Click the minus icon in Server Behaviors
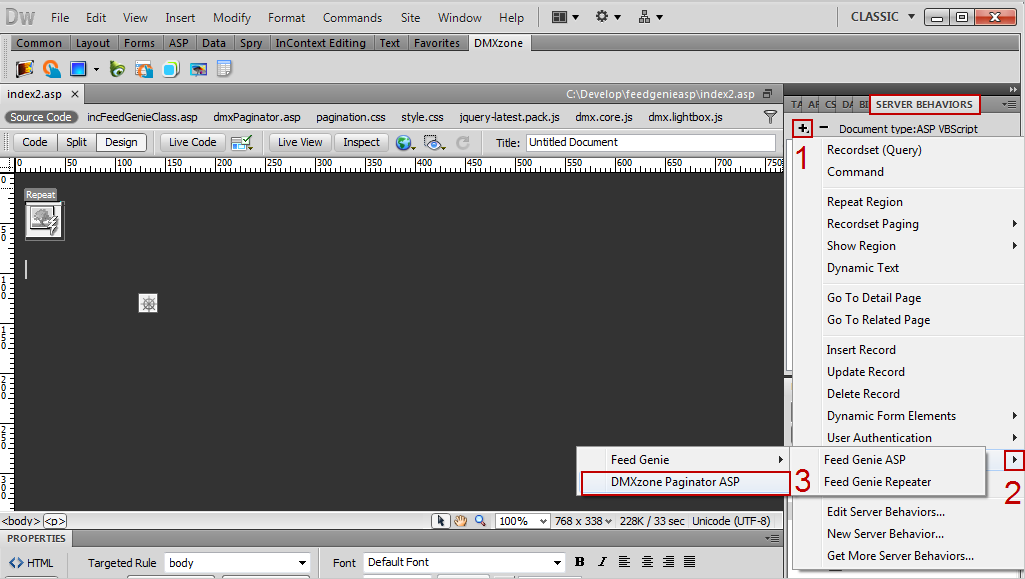 pos(824,128)
